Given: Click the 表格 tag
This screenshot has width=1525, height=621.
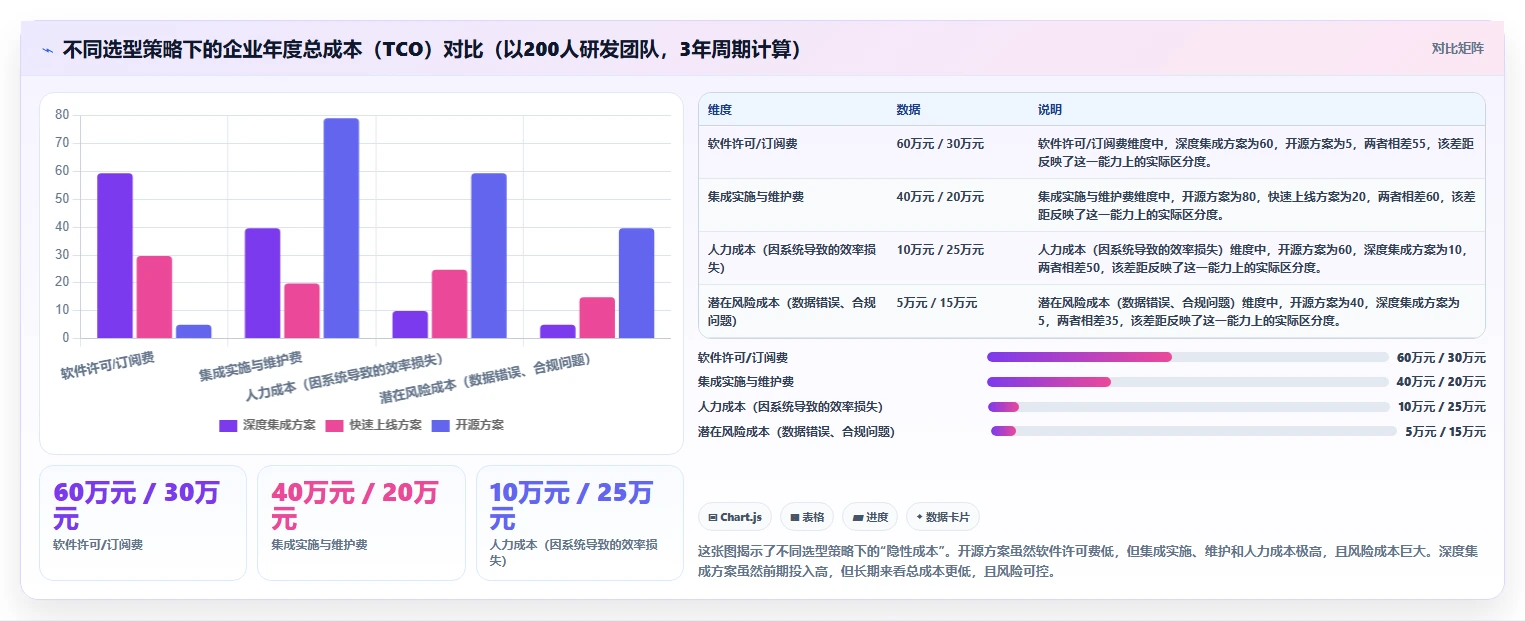Looking at the screenshot, I should pyautogui.click(x=807, y=517).
